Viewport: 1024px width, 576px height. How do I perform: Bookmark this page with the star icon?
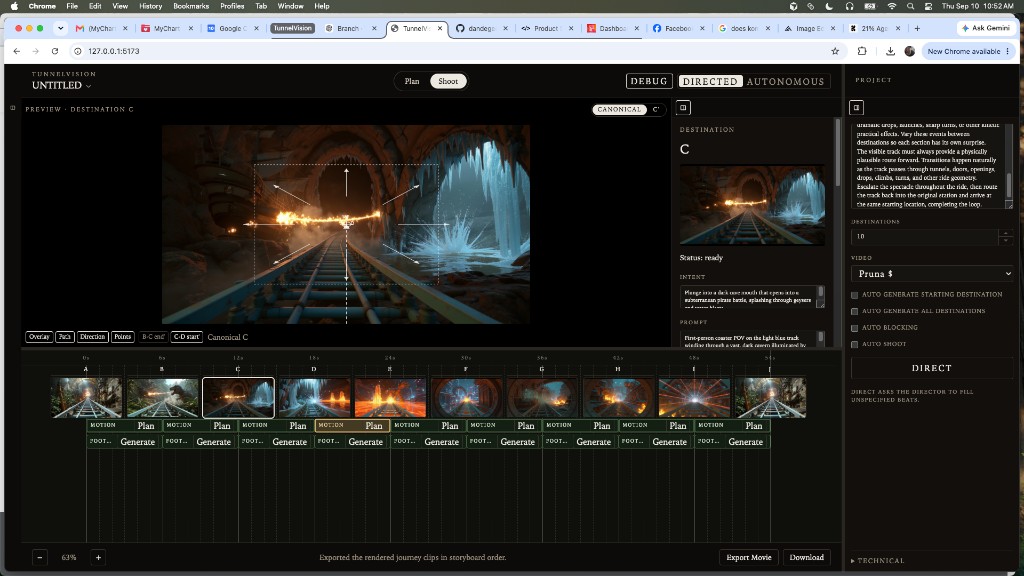[x=835, y=51]
